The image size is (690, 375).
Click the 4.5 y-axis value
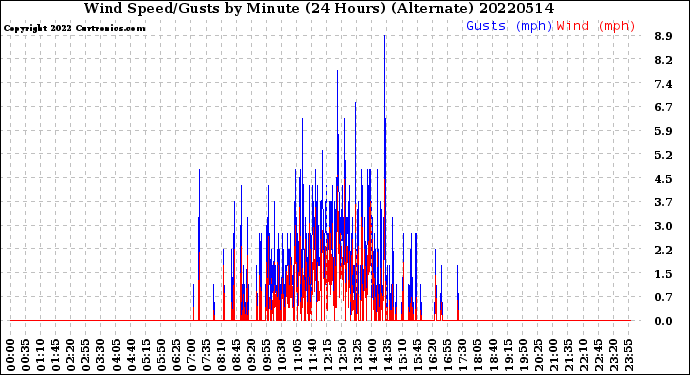tap(663, 179)
